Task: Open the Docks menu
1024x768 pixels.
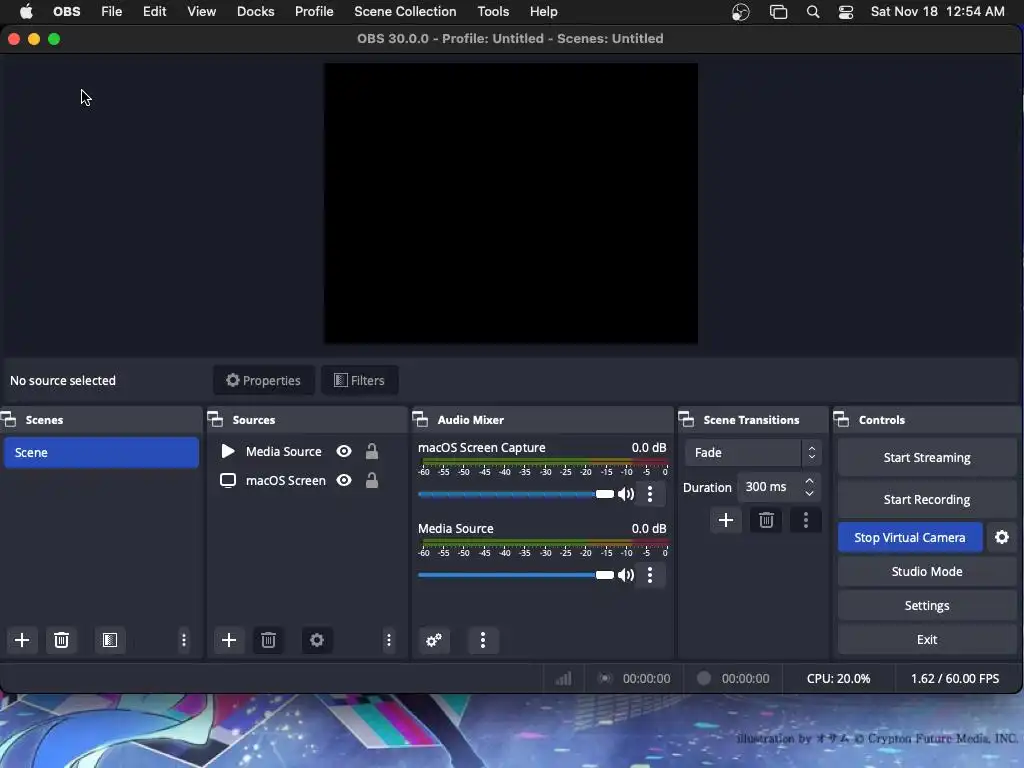Action: [255, 12]
